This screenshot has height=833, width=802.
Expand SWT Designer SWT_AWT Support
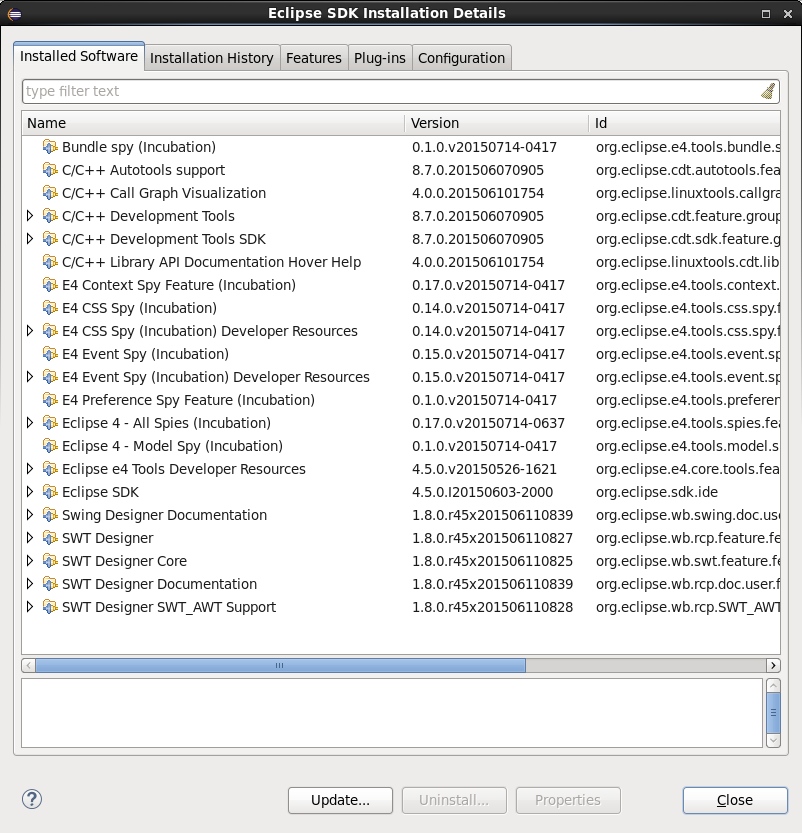(30, 607)
